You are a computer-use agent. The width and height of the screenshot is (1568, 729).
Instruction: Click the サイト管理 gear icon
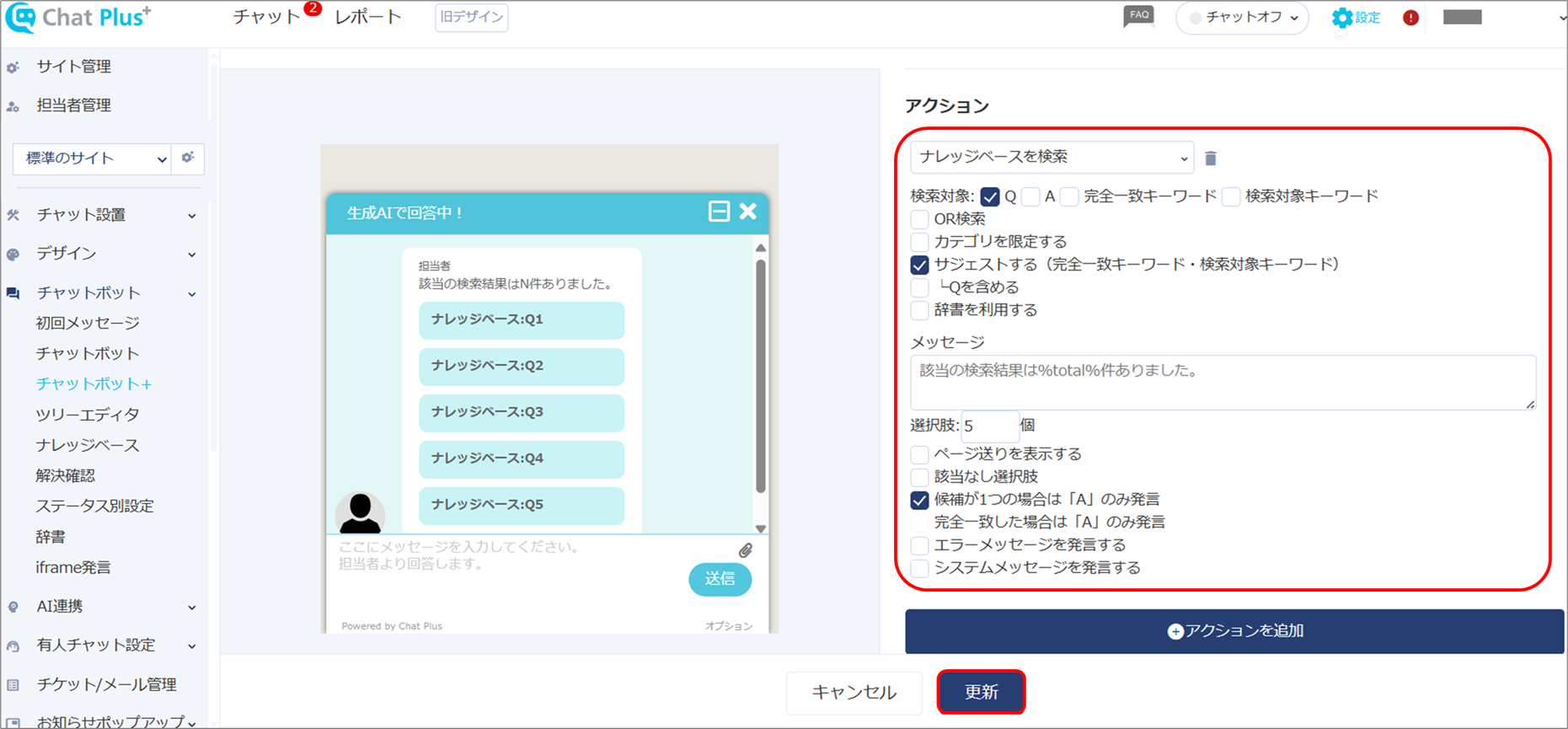pyautogui.click(x=13, y=67)
